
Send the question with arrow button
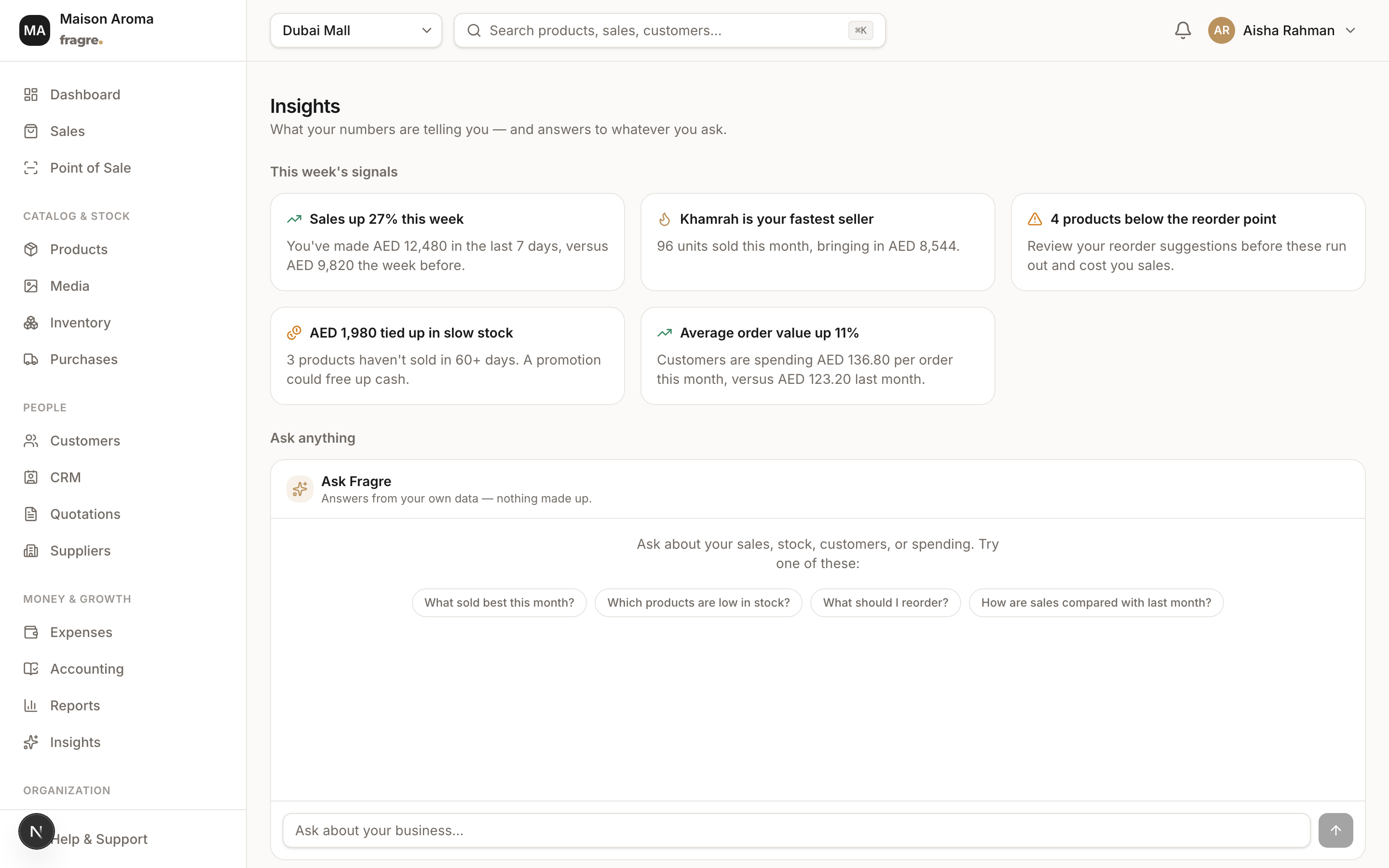pos(1335,831)
